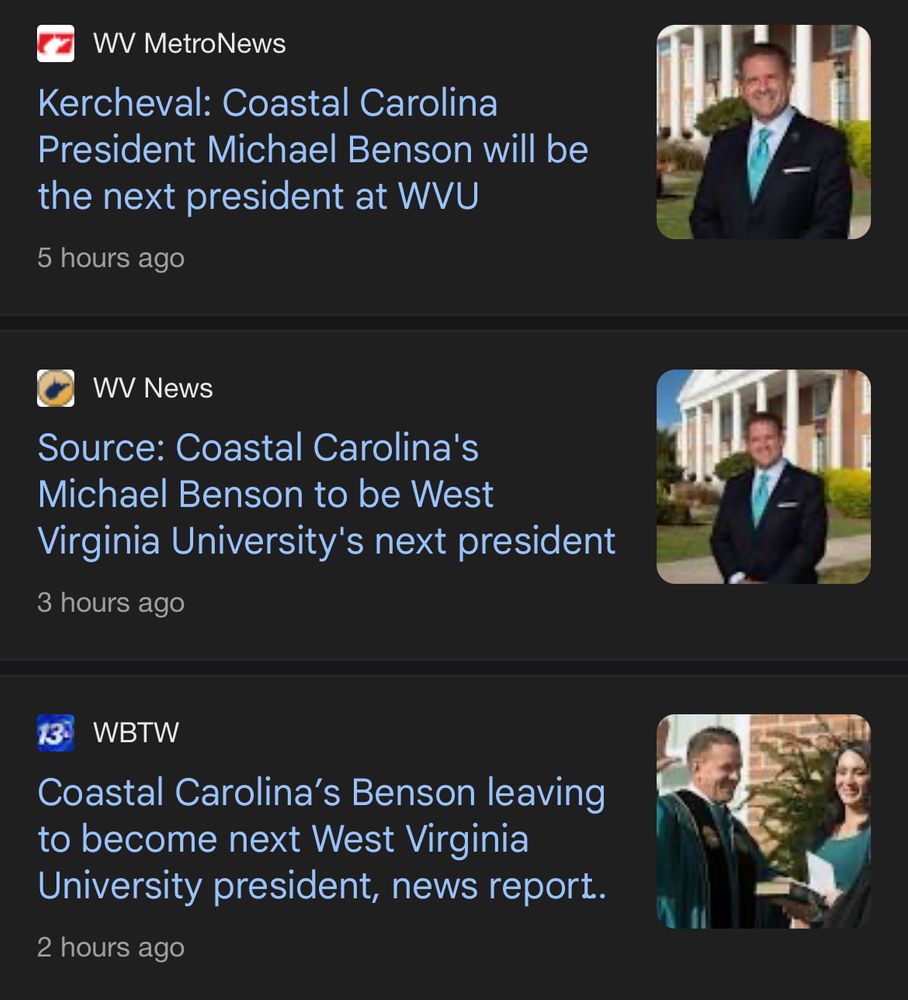The image size is (908, 1000).
Task: Click the WV MetroNews logo icon
Action: [x=56, y=44]
